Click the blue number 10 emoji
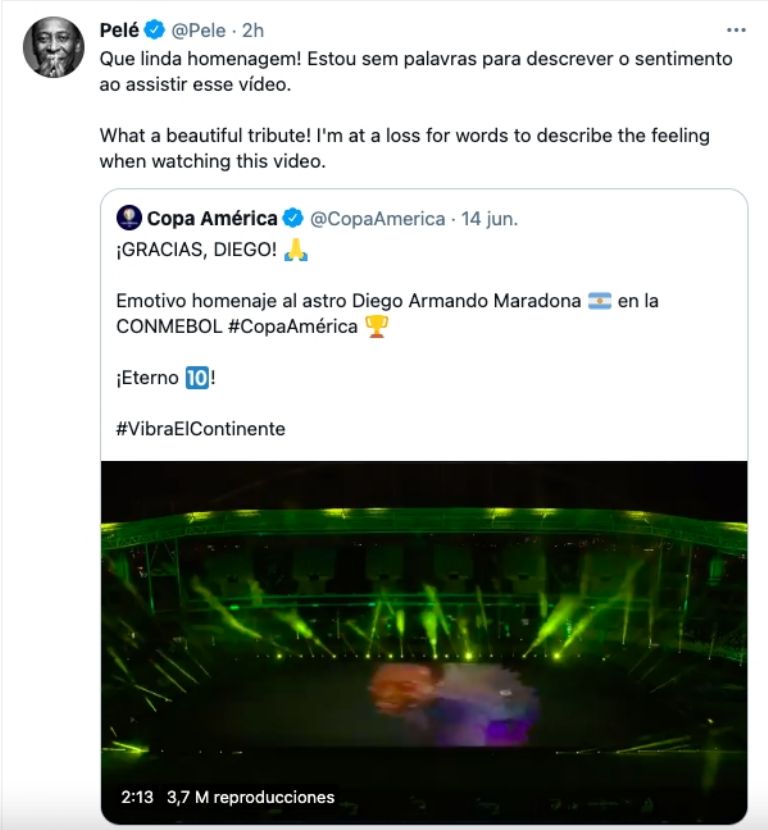768x830 pixels. [195, 380]
